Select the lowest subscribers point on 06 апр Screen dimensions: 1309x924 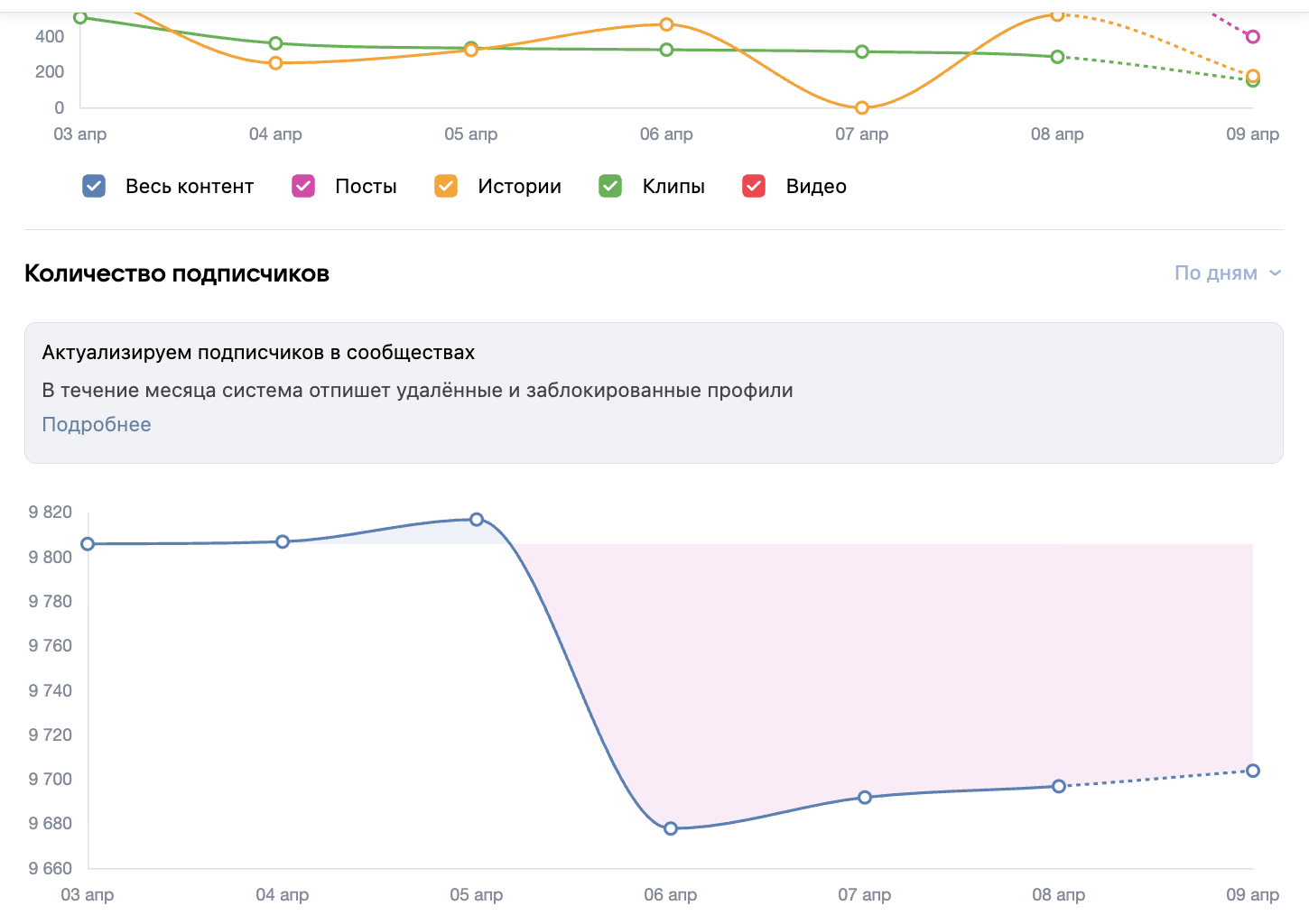(671, 828)
